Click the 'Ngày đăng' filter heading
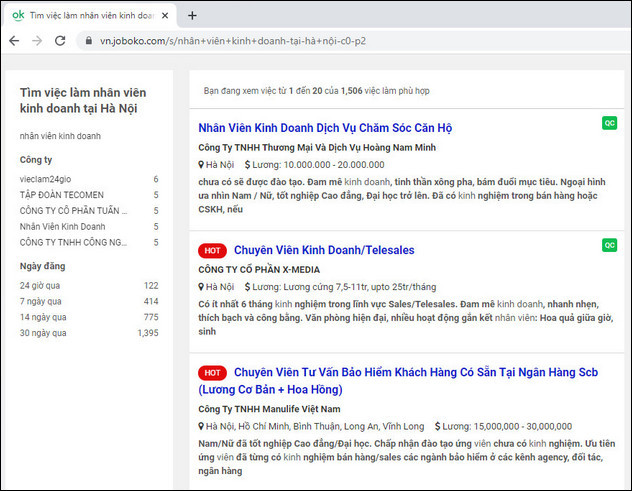632x491 pixels. (x=42, y=266)
